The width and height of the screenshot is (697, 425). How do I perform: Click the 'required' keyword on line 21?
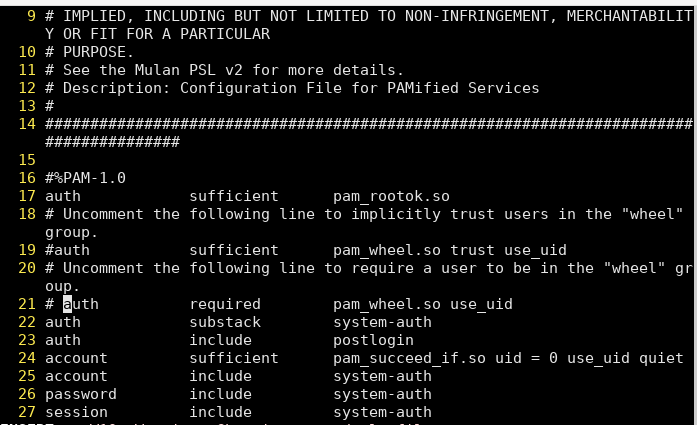tap(225, 304)
